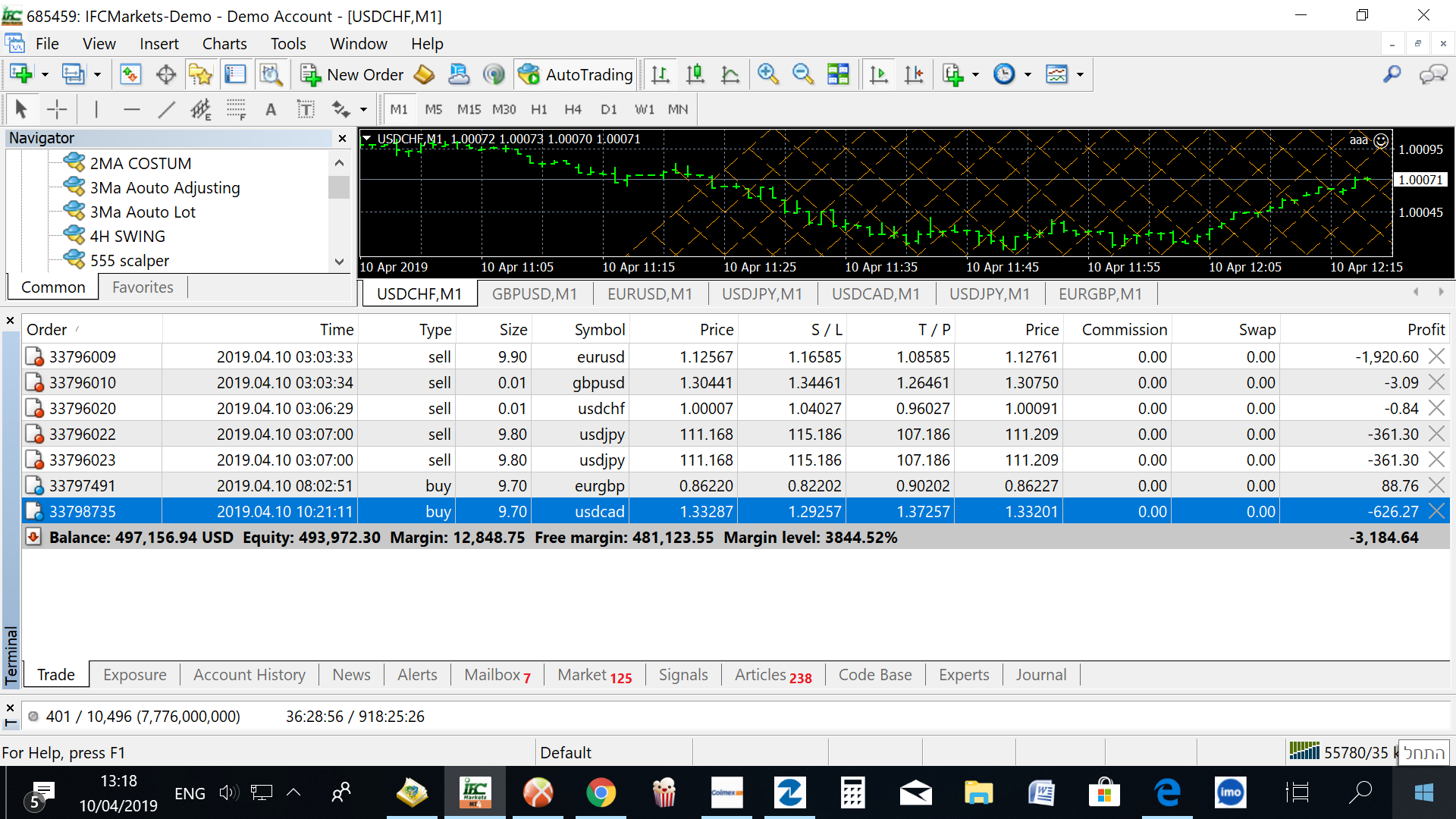This screenshot has height=819, width=1456.
Task: Close the Navigator panel
Action: click(x=342, y=138)
